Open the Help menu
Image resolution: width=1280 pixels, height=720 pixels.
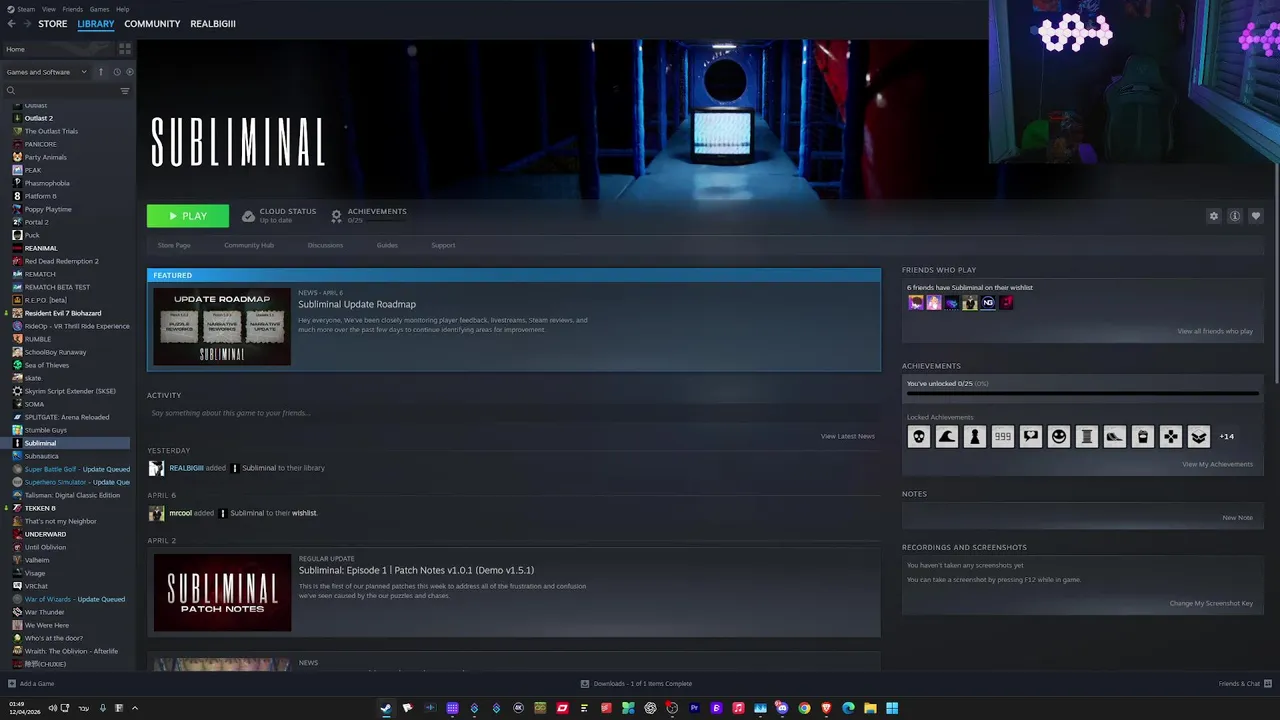(122, 9)
